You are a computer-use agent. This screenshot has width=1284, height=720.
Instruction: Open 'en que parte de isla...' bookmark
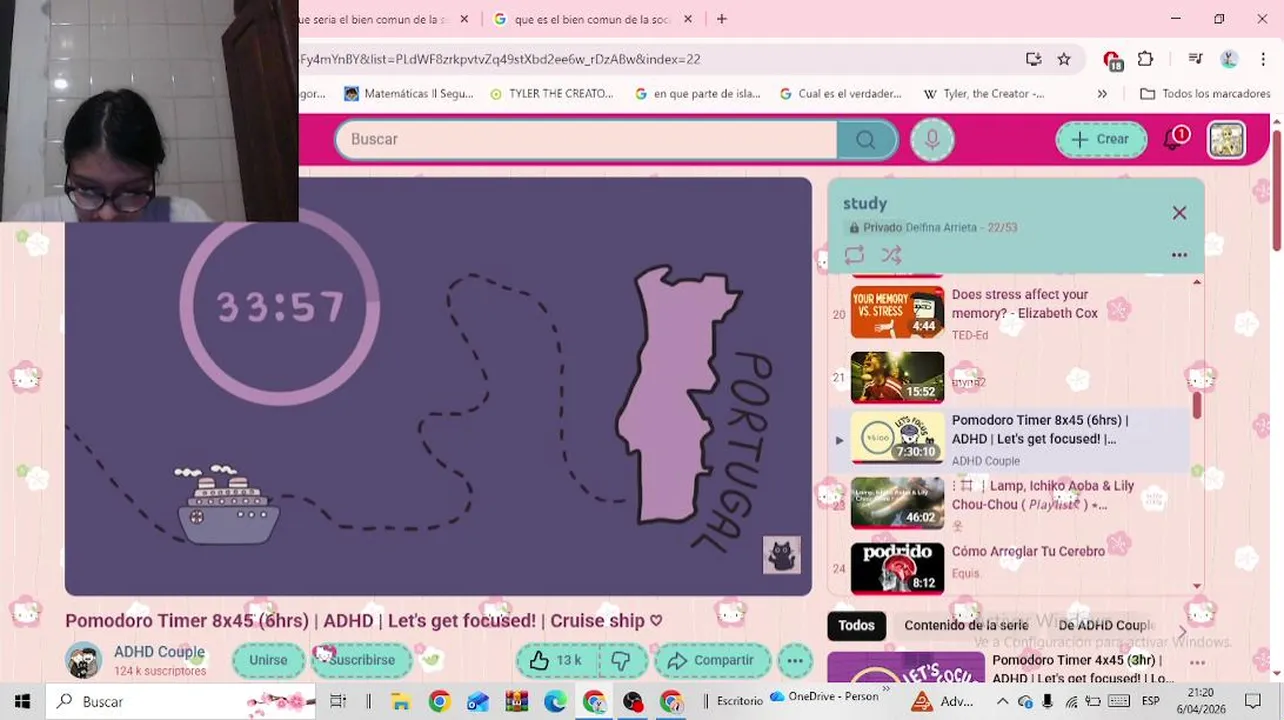(x=698, y=94)
